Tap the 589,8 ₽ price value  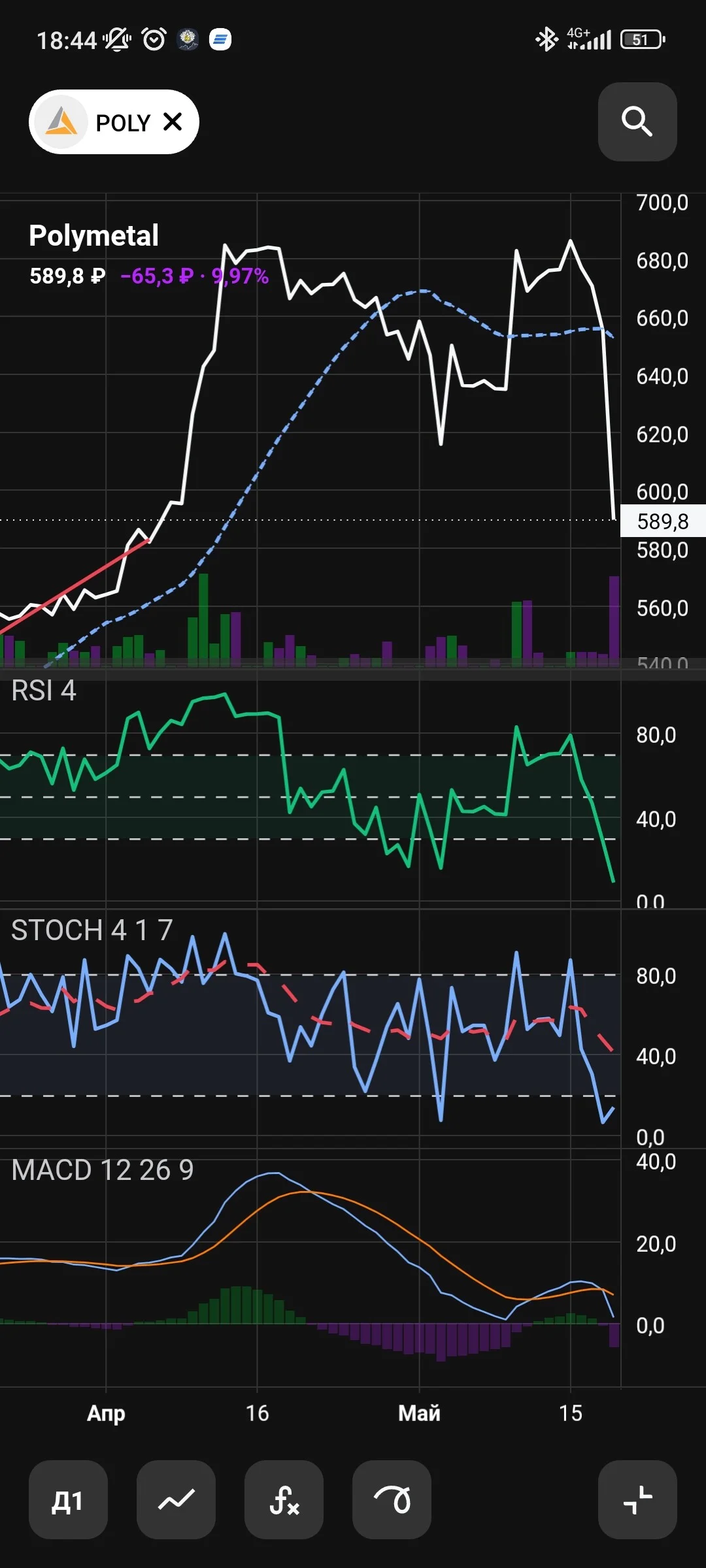click(67, 276)
